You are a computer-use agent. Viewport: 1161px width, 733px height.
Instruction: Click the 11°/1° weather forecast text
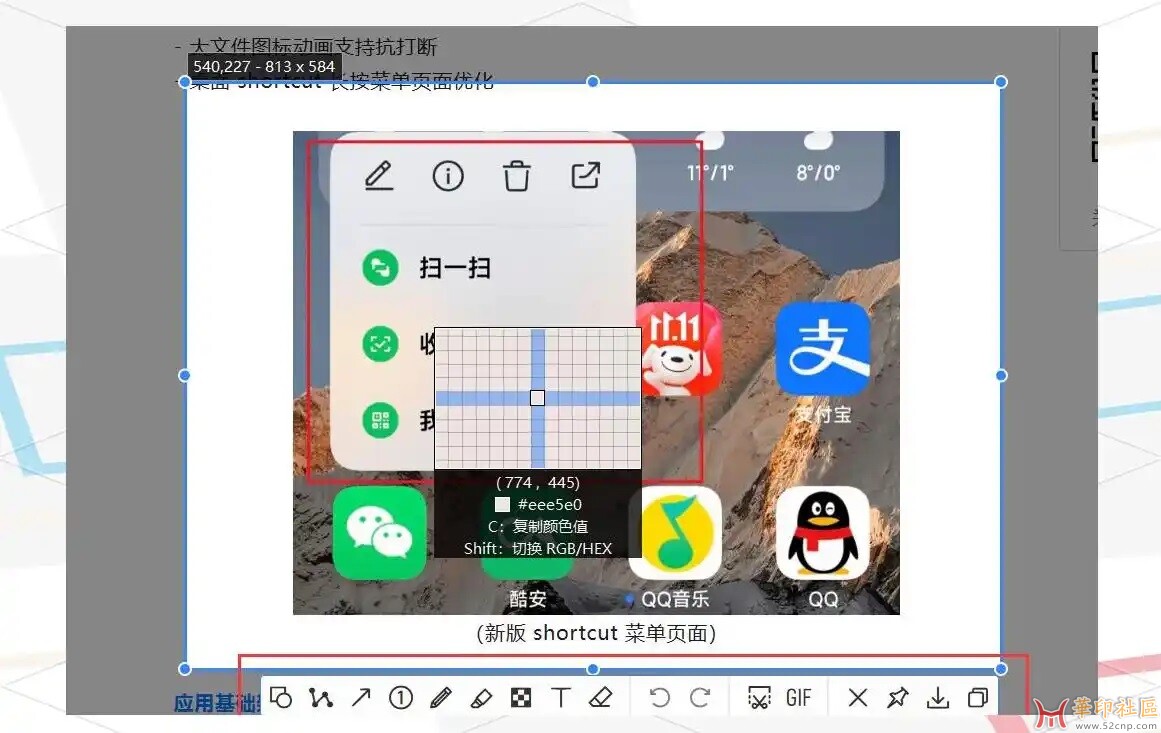point(710,173)
